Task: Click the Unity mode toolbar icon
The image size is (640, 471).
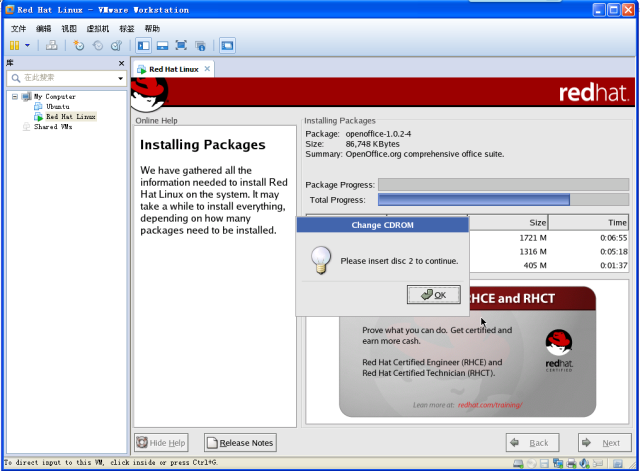Action: tap(200, 45)
